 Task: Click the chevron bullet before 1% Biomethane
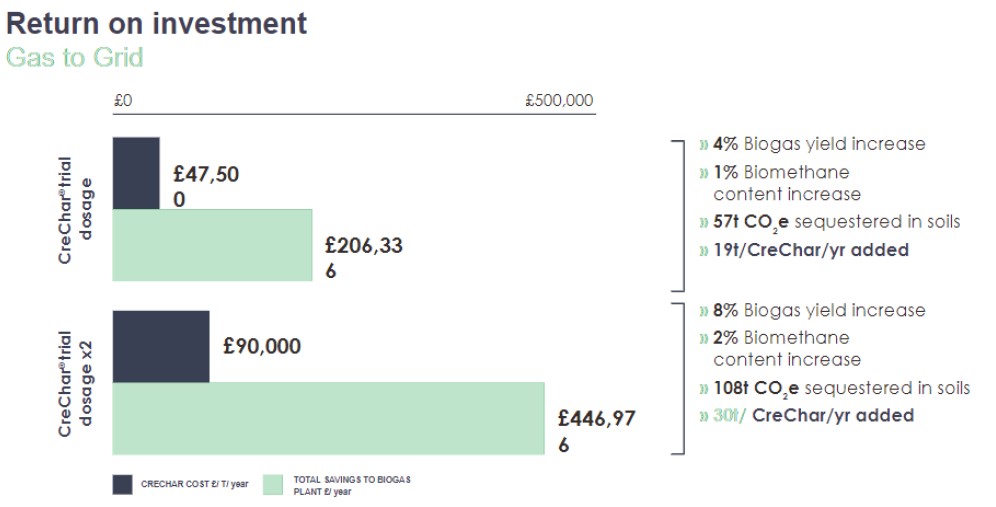coord(704,172)
